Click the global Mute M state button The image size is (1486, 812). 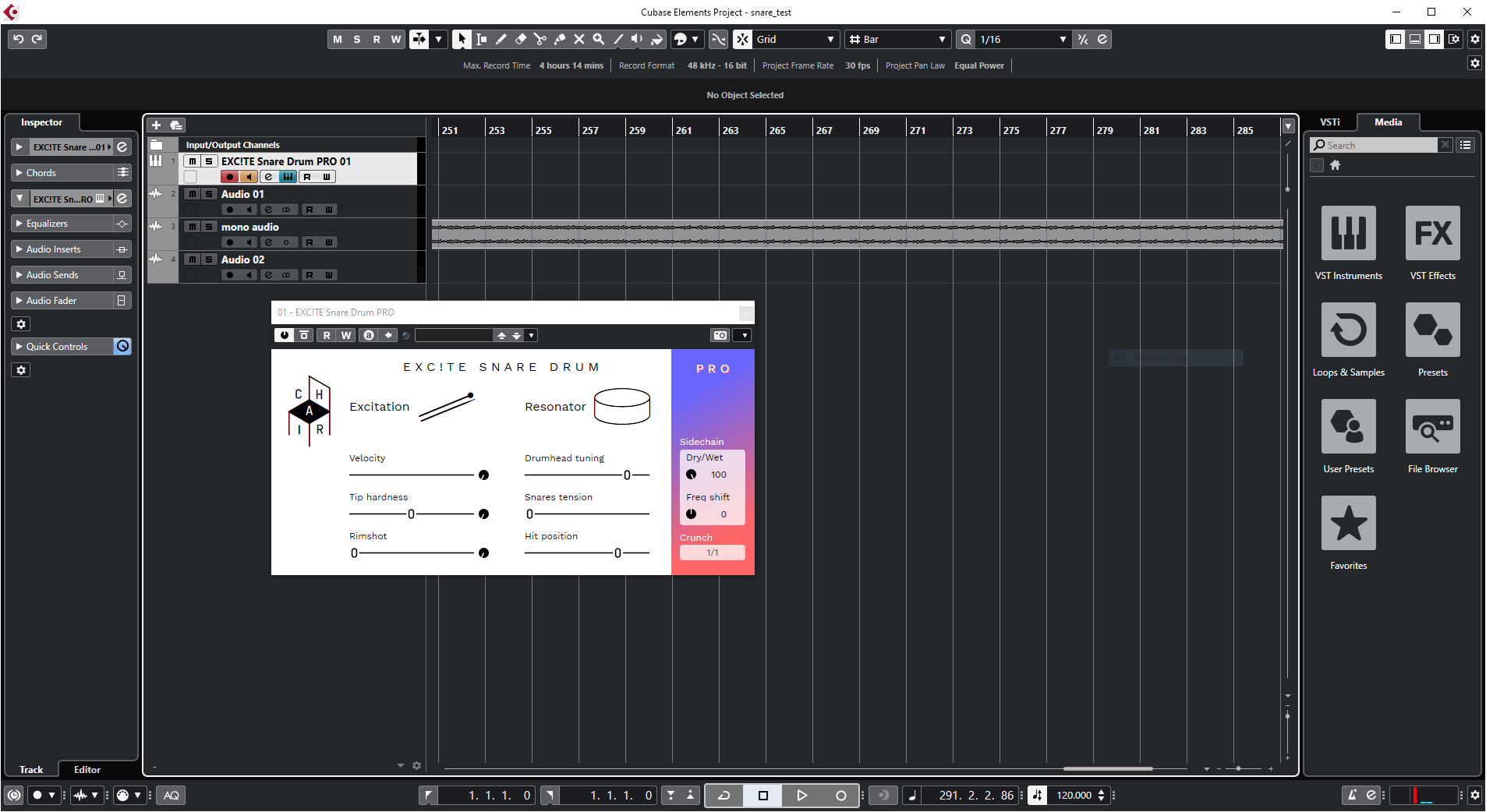click(338, 39)
